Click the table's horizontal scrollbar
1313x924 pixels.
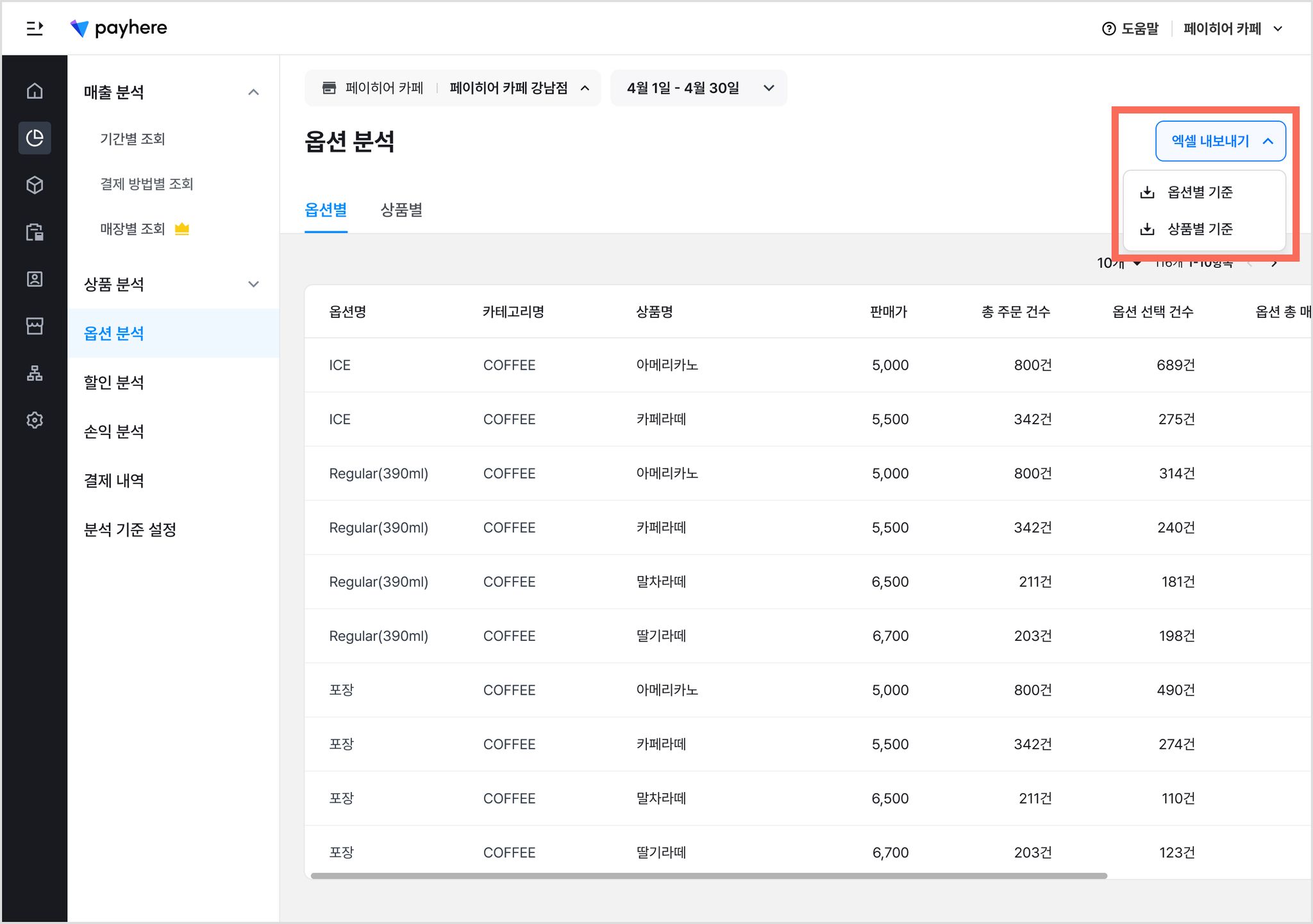pos(708,875)
